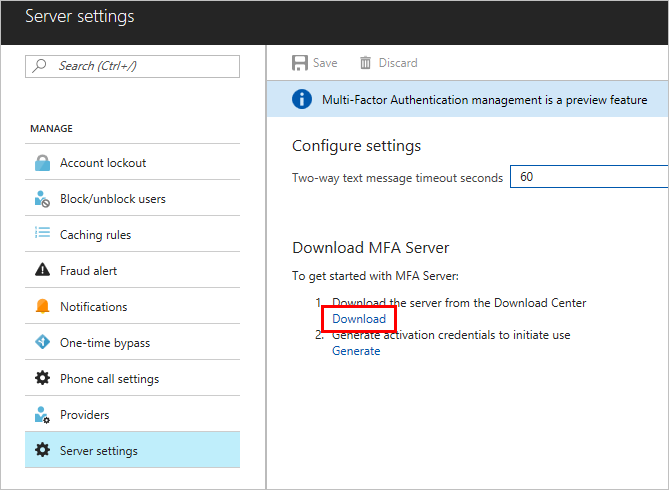This screenshot has width=669, height=490.
Task: Open Account lockout settings
Action: coord(103,163)
